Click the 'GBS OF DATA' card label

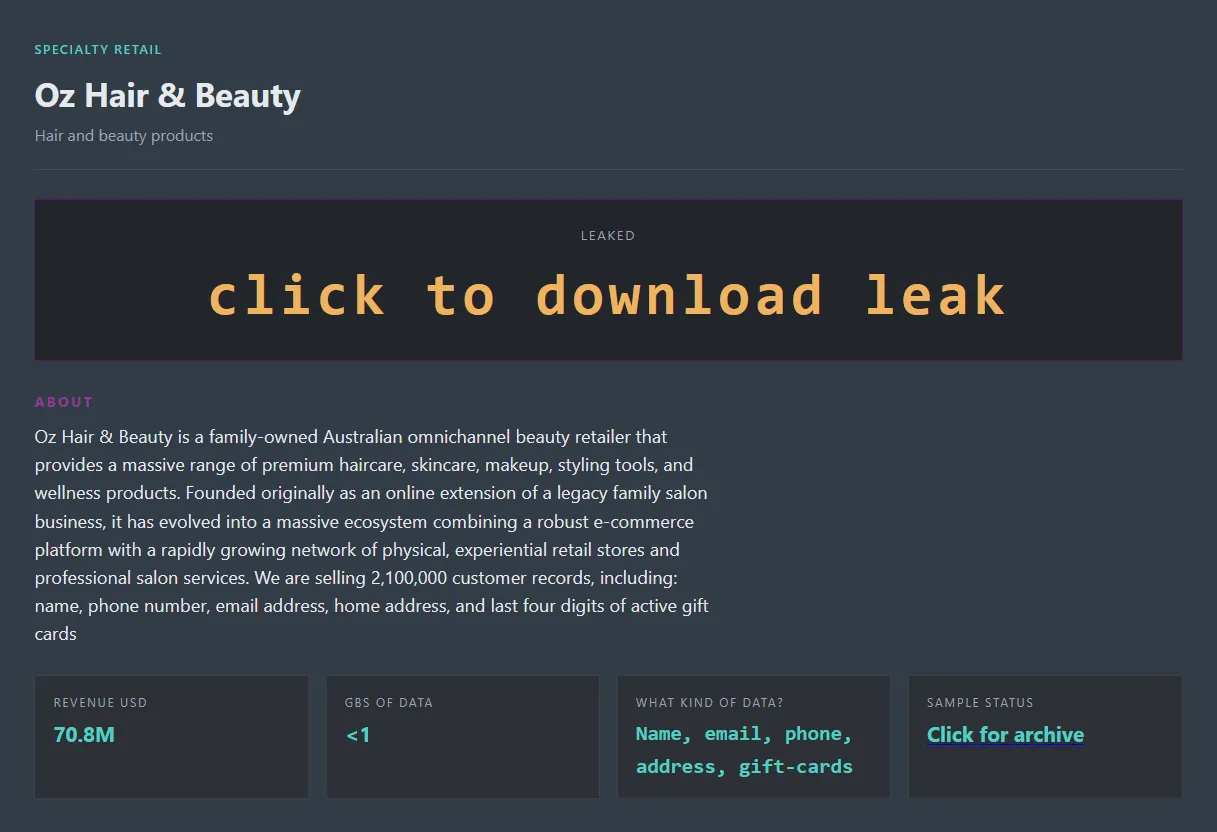pos(389,703)
